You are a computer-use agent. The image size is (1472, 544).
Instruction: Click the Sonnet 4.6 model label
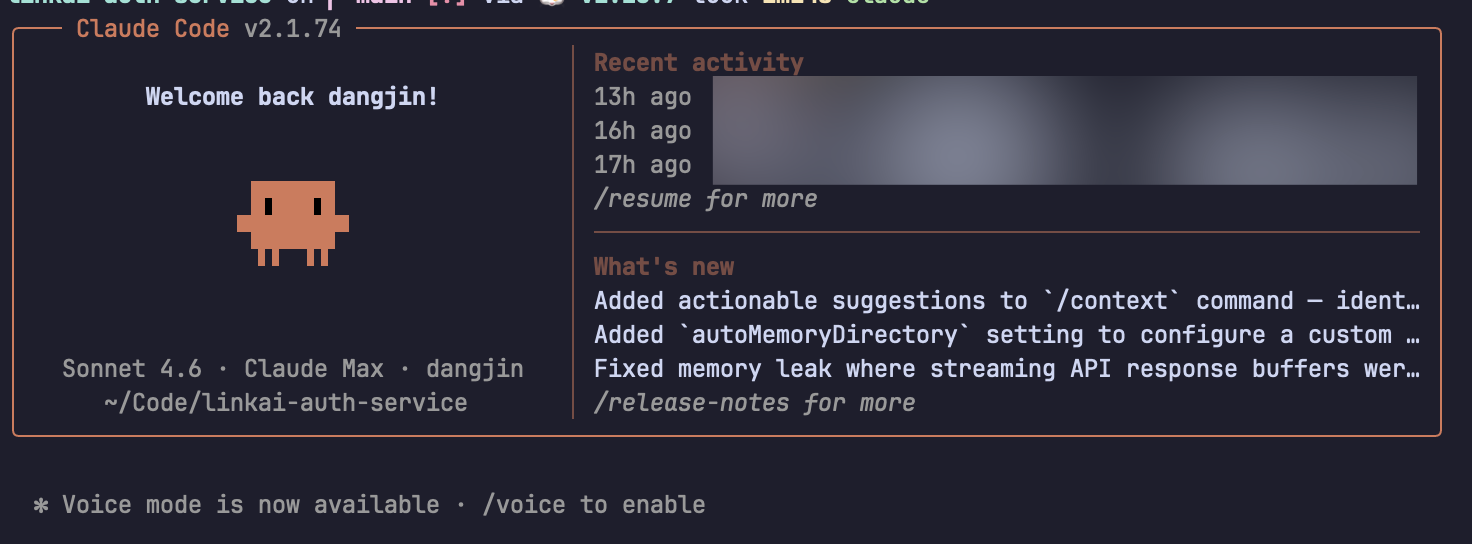[x=131, y=369]
